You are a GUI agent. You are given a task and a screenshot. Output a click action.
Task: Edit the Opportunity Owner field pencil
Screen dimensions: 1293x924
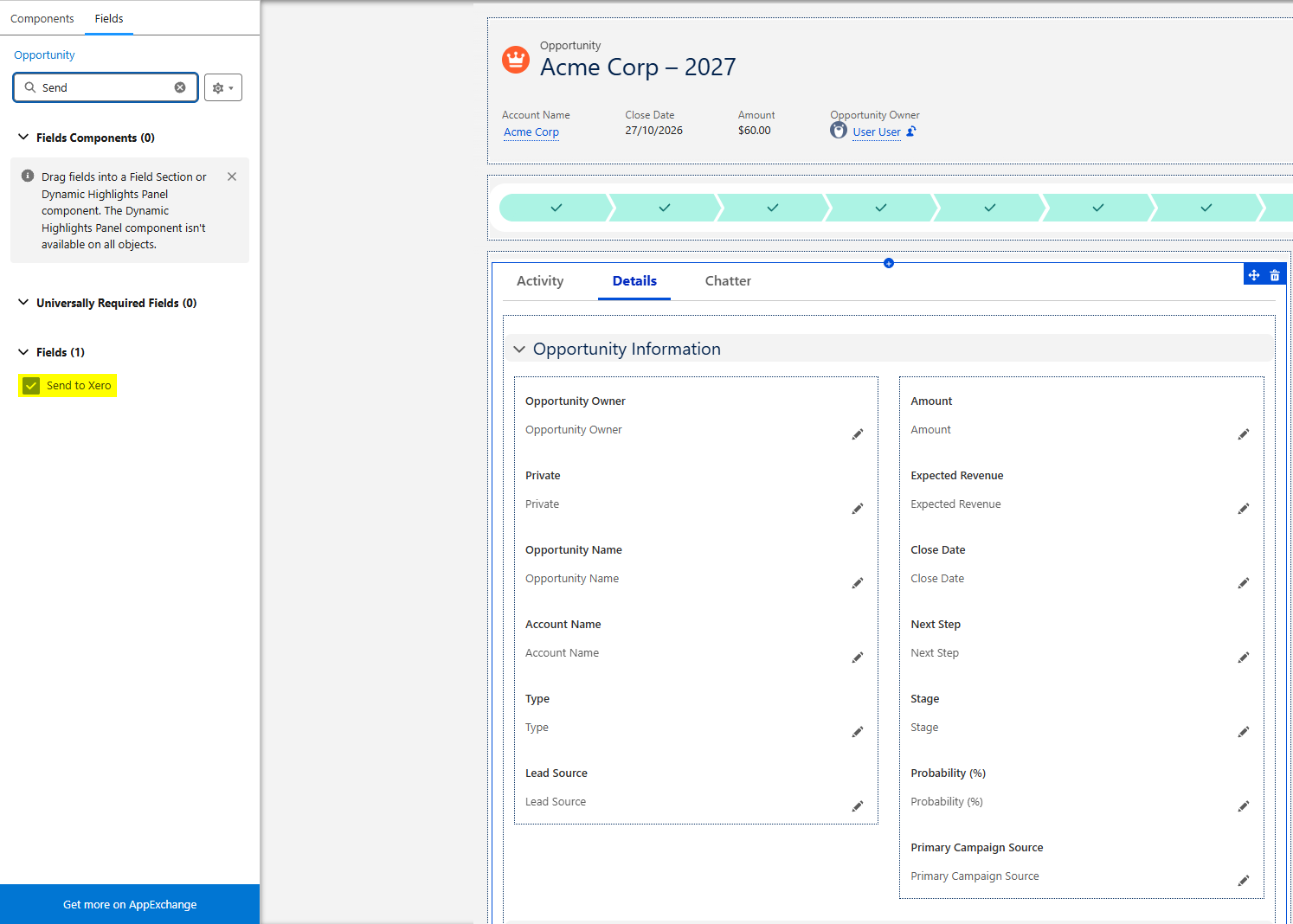(857, 434)
